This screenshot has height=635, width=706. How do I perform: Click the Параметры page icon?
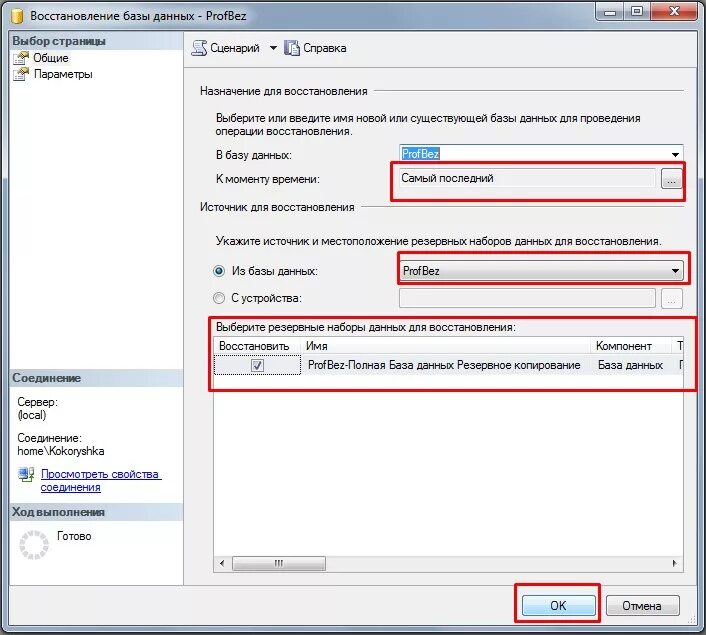pos(21,74)
